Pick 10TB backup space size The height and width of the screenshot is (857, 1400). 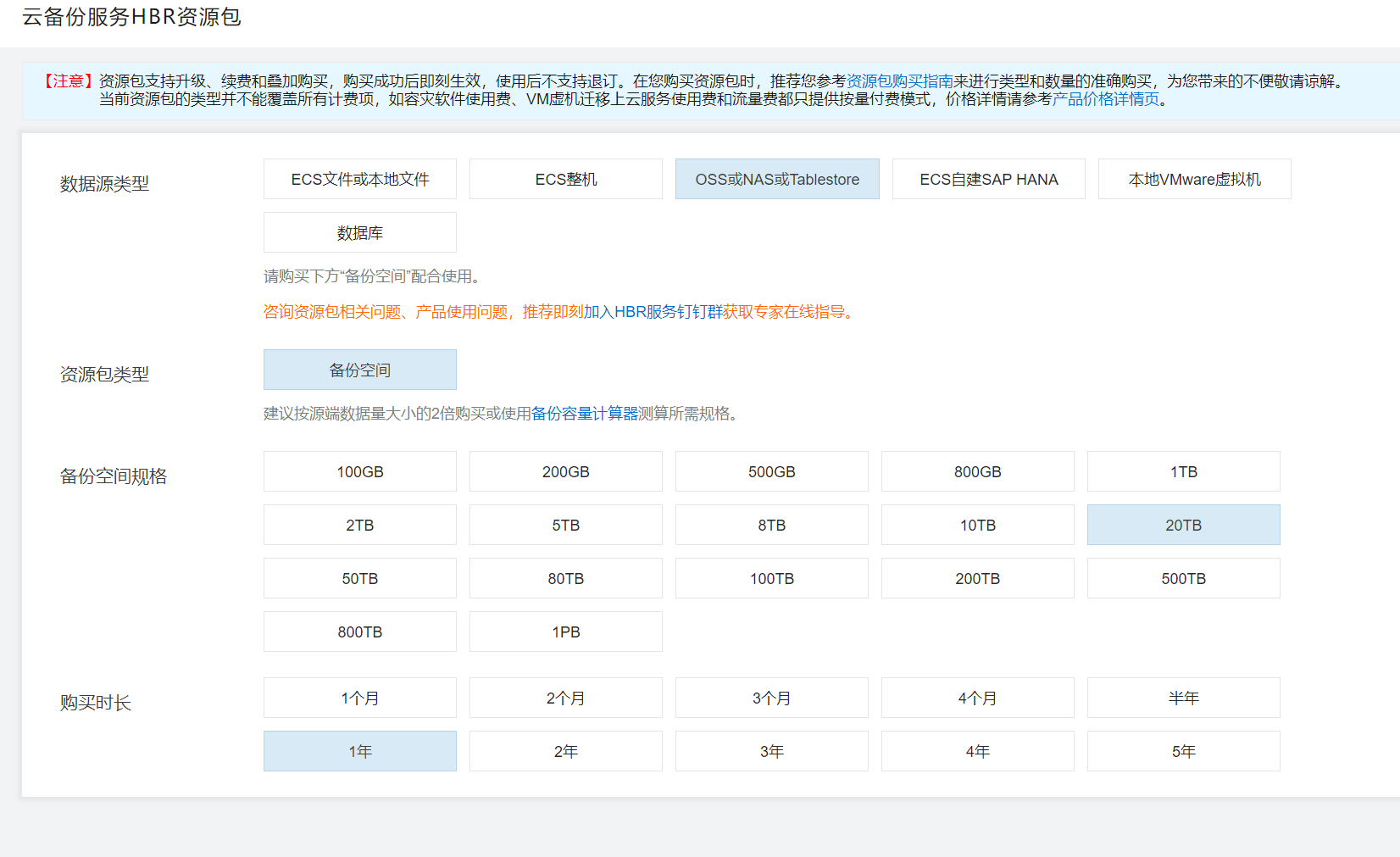978,525
